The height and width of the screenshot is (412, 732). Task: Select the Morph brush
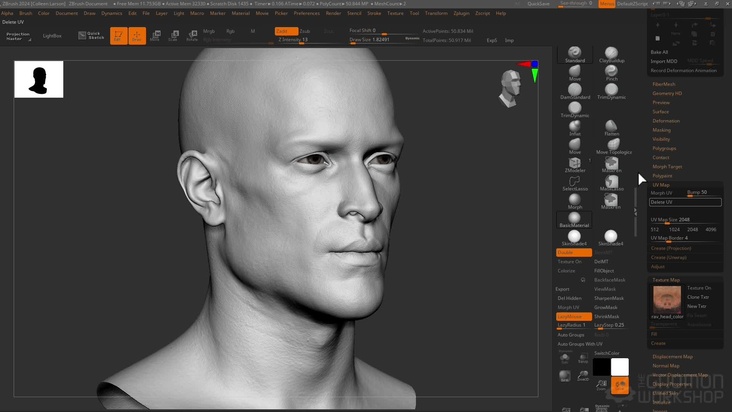[575, 201]
